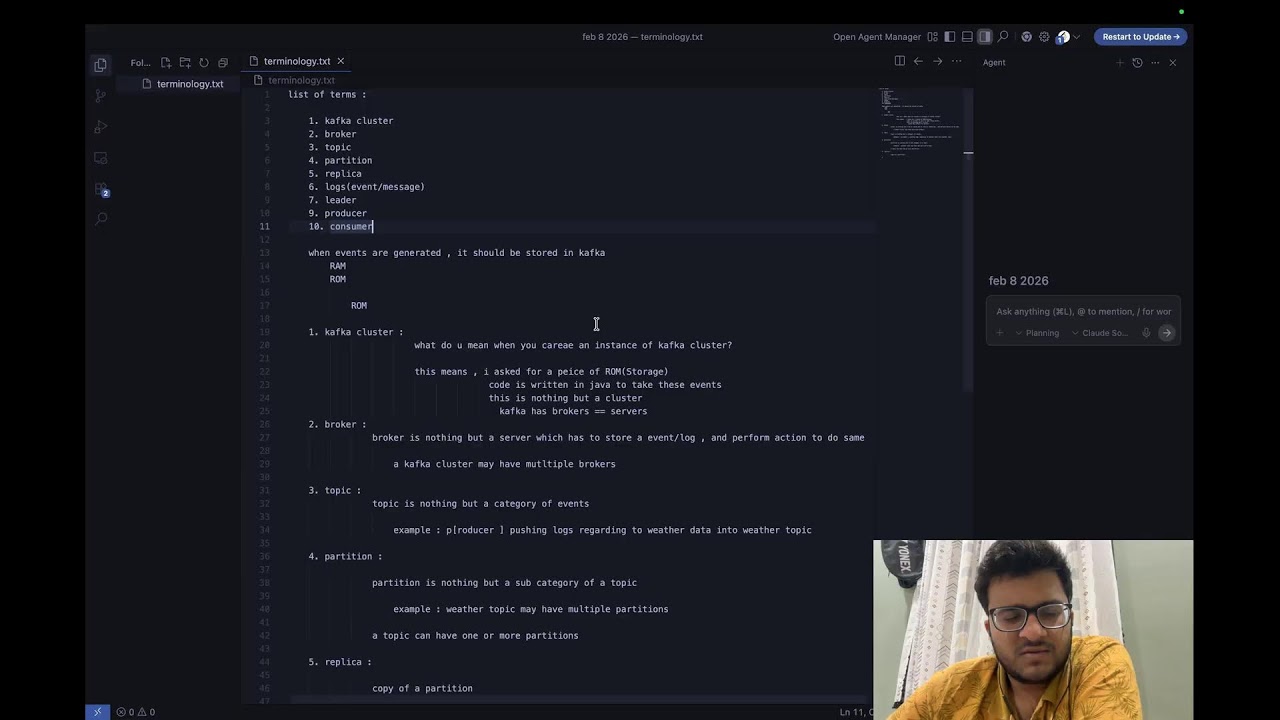Select the Agent panel tab
Viewport: 1280px width, 720px height.
pyautogui.click(x=994, y=62)
